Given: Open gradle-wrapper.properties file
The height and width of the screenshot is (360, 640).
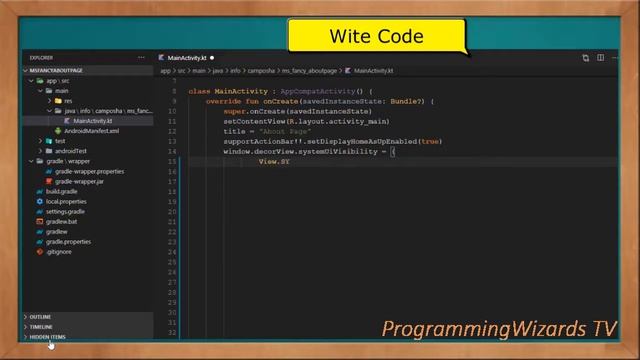Looking at the screenshot, I should pyautogui.click(x=89, y=171).
